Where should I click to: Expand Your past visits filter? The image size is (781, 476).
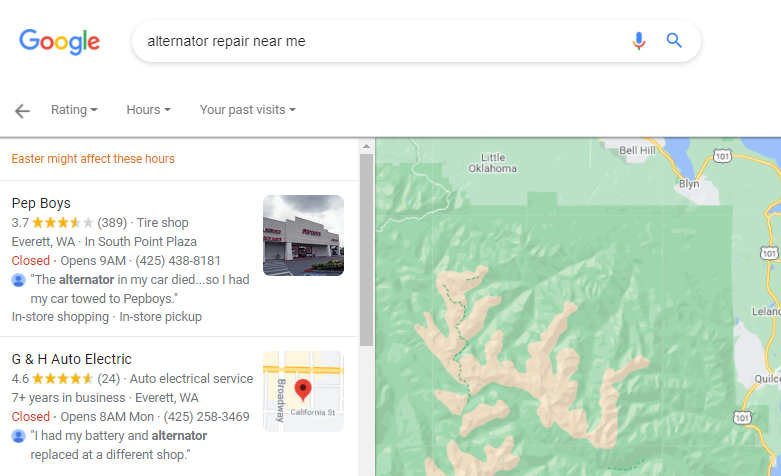[248, 110]
